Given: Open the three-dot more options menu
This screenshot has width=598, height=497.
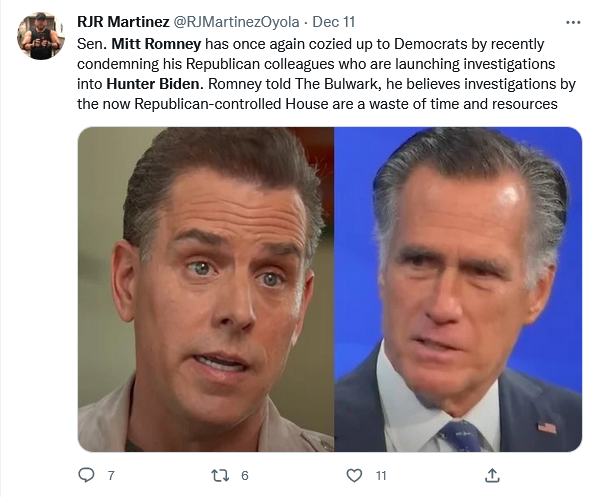Looking at the screenshot, I should [573, 23].
